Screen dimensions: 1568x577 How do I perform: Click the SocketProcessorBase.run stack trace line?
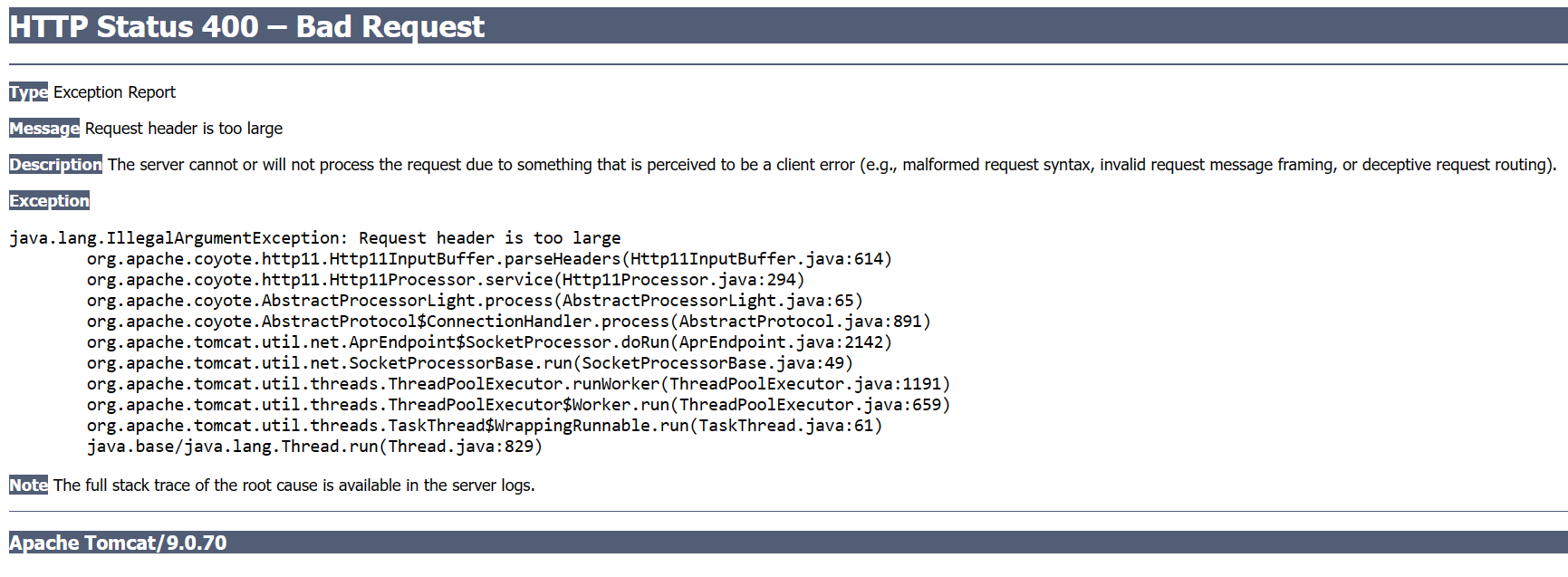[469, 363]
